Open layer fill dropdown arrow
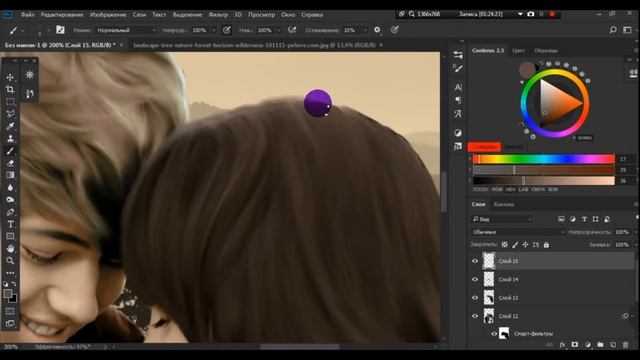Viewport: 640px width, 360px height. (635, 245)
